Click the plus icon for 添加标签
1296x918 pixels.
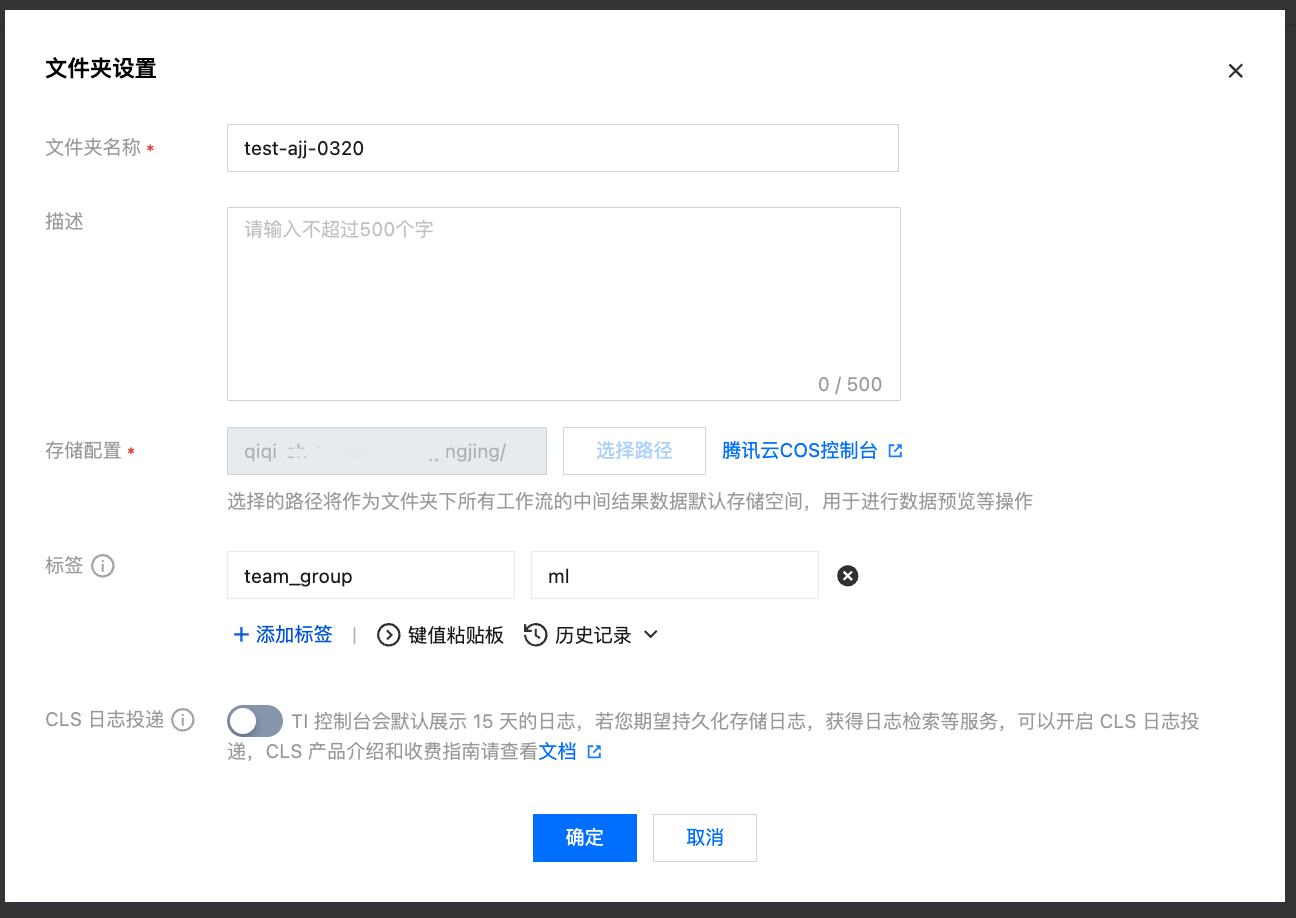coord(241,635)
